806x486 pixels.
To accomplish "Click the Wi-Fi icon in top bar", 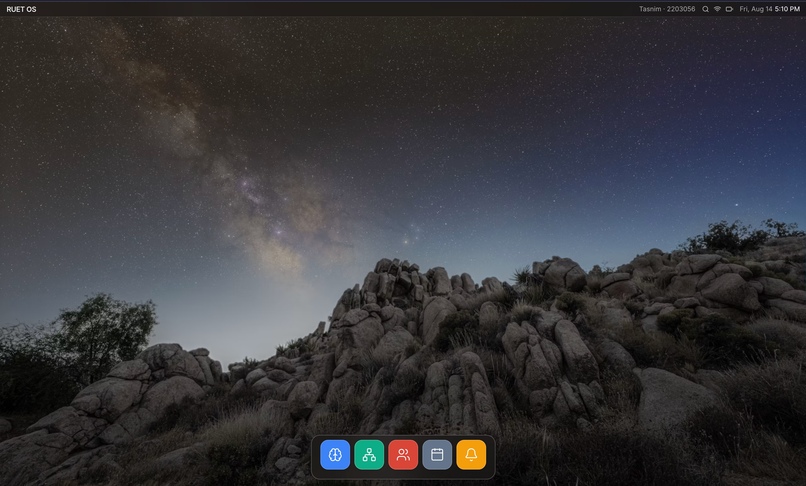I will click(x=717, y=9).
